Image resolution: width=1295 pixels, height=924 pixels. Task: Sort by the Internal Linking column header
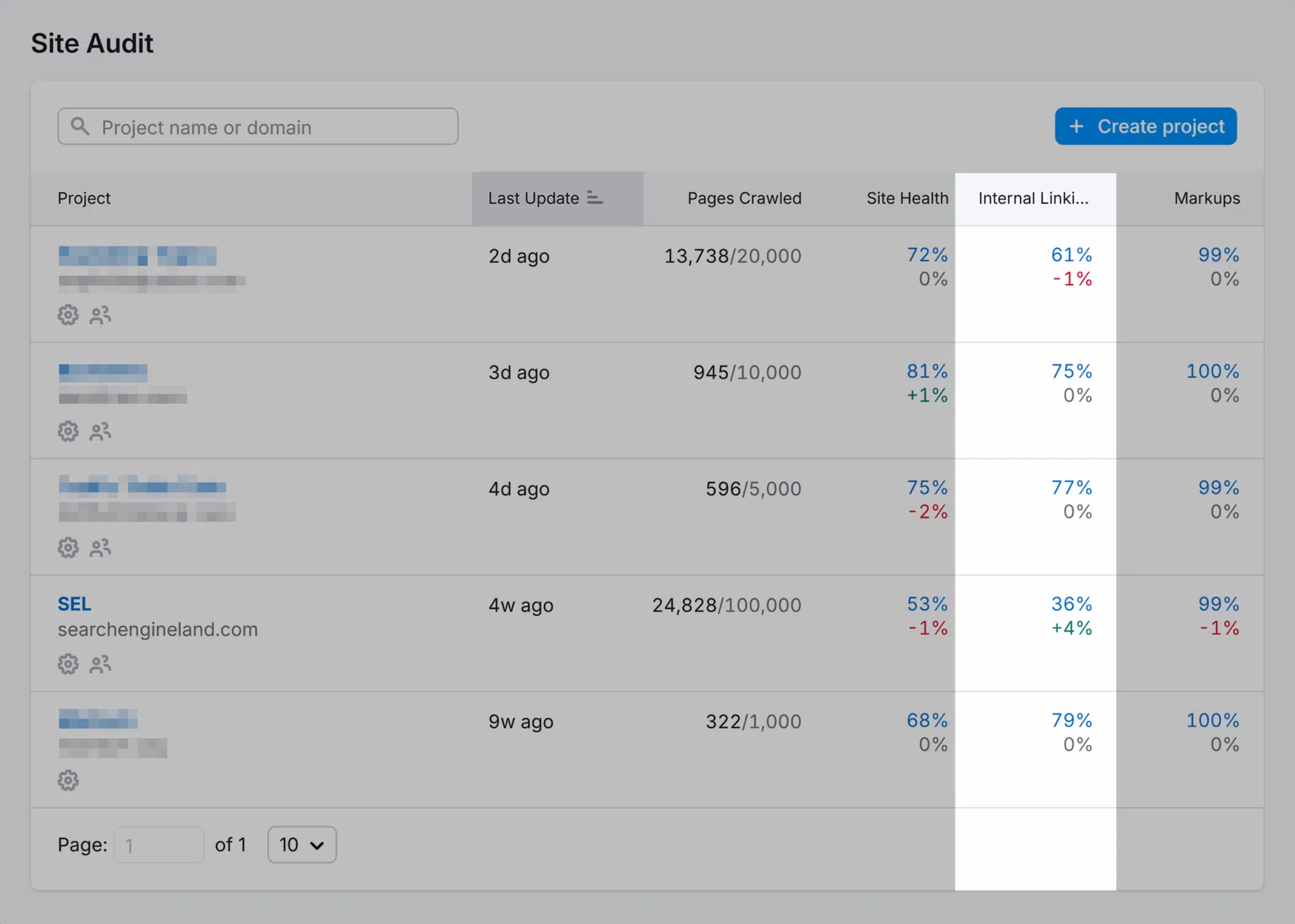pyautogui.click(x=1033, y=199)
